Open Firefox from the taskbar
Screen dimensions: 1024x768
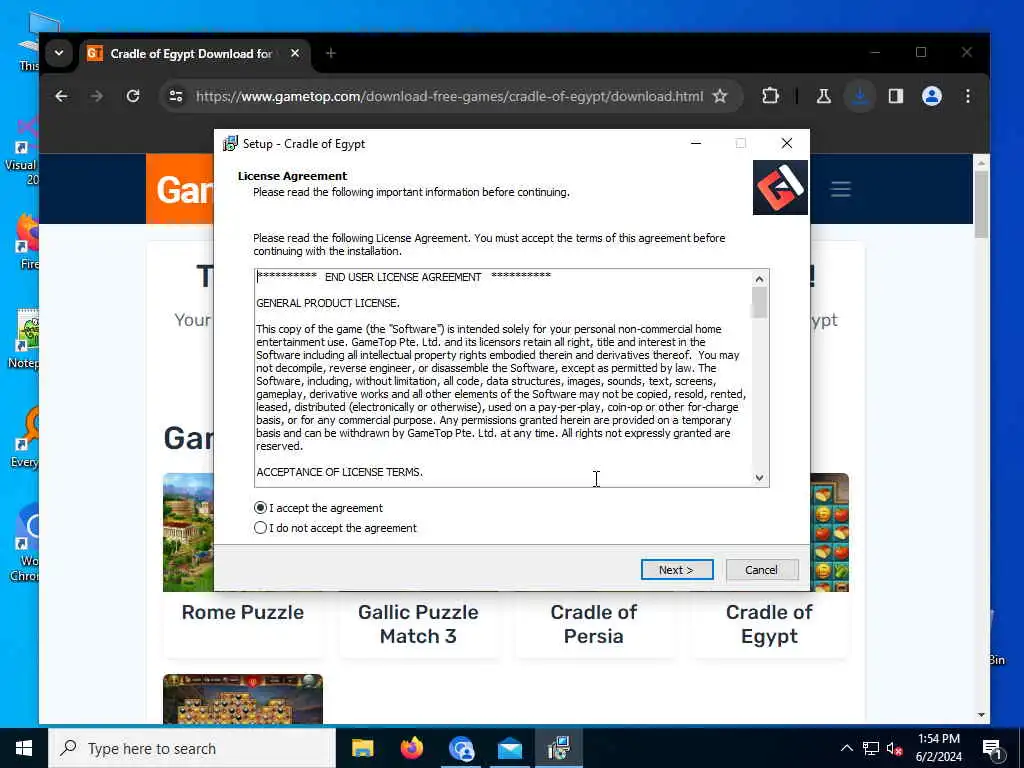pyautogui.click(x=411, y=748)
